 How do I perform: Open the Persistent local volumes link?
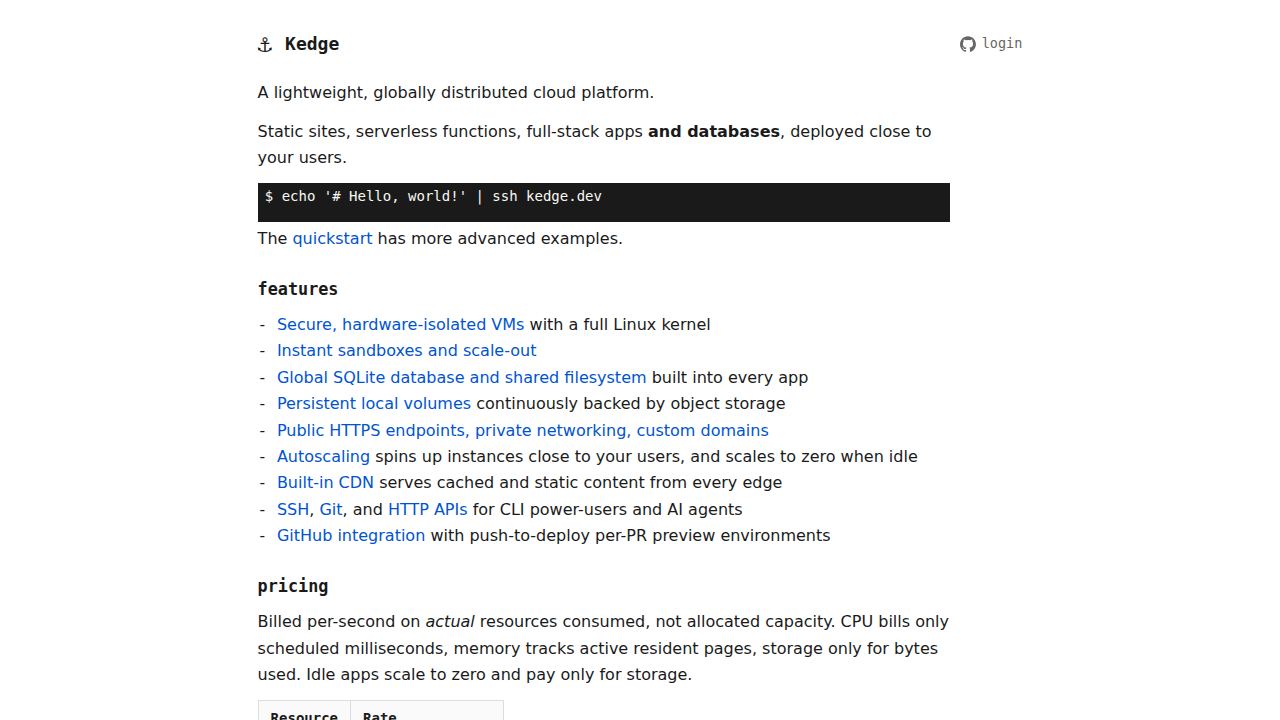click(x=374, y=403)
